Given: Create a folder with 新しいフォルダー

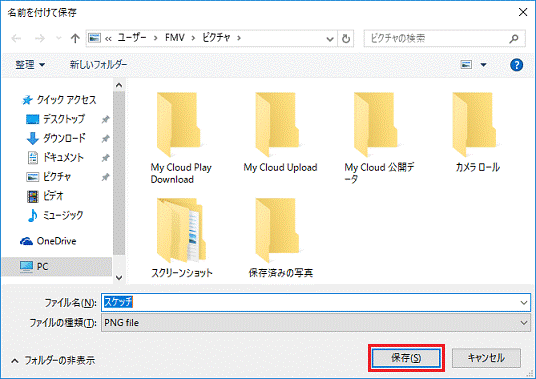Looking at the screenshot, I should (98, 64).
